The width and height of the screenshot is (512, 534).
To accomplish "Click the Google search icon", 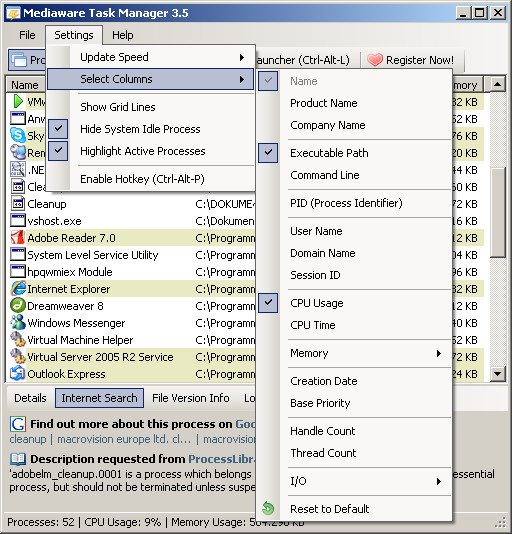I will [x=18, y=424].
